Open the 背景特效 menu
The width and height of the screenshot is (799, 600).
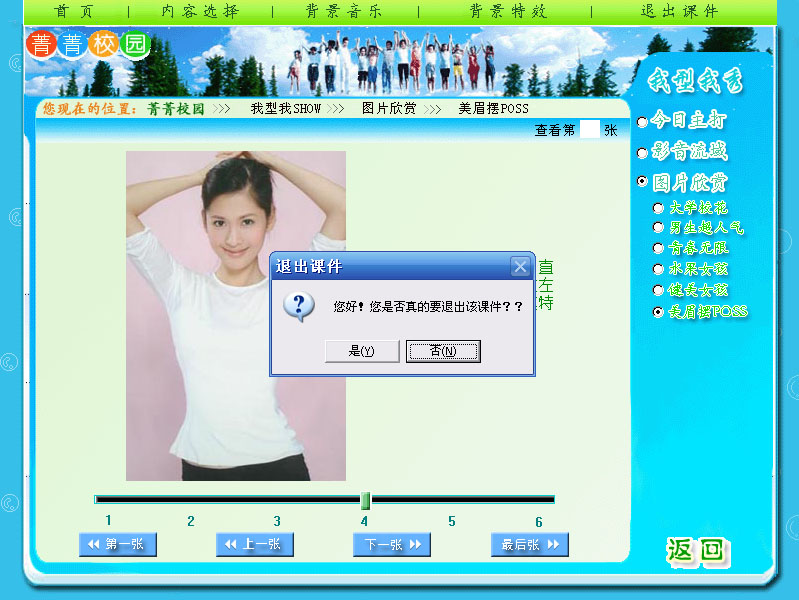[x=509, y=11]
